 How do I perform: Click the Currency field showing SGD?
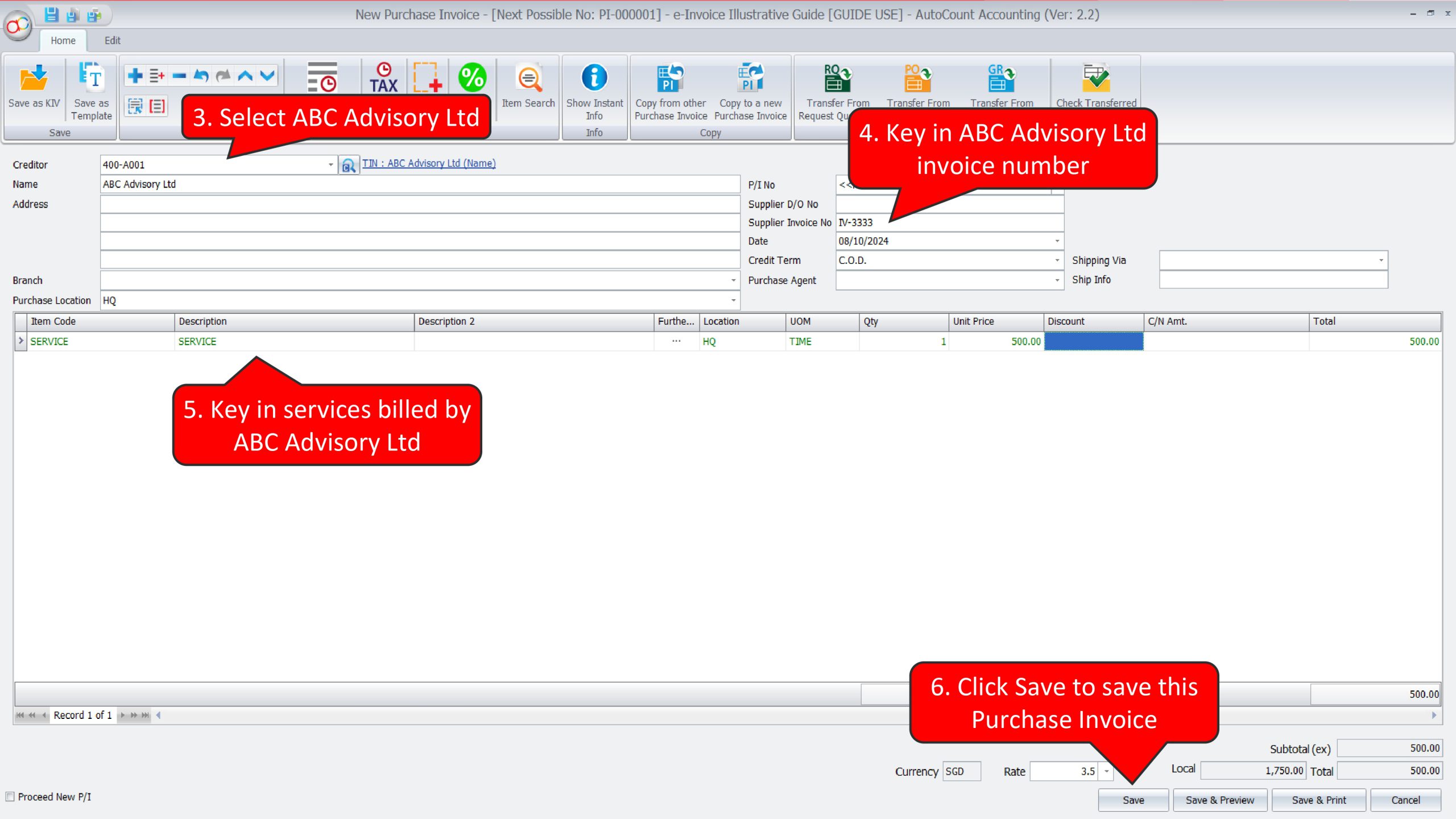(961, 771)
